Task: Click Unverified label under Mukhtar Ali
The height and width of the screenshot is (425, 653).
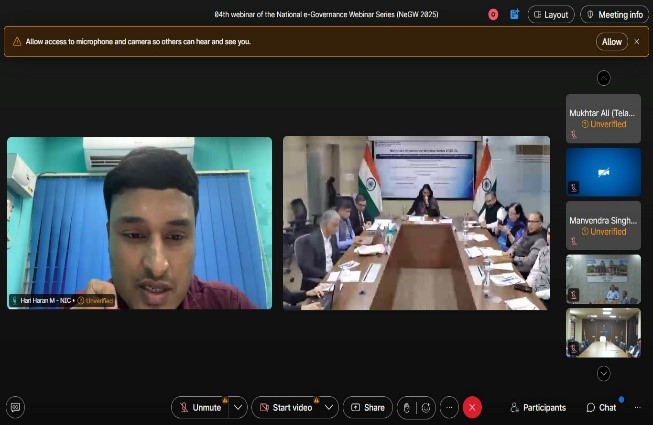Action: [604, 124]
